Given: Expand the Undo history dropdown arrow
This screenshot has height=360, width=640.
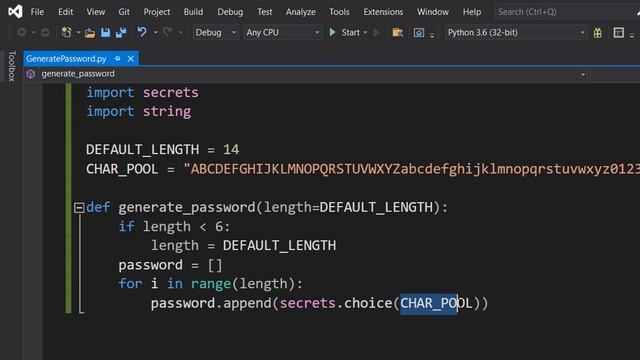Looking at the screenshot, I should [156, 32].
